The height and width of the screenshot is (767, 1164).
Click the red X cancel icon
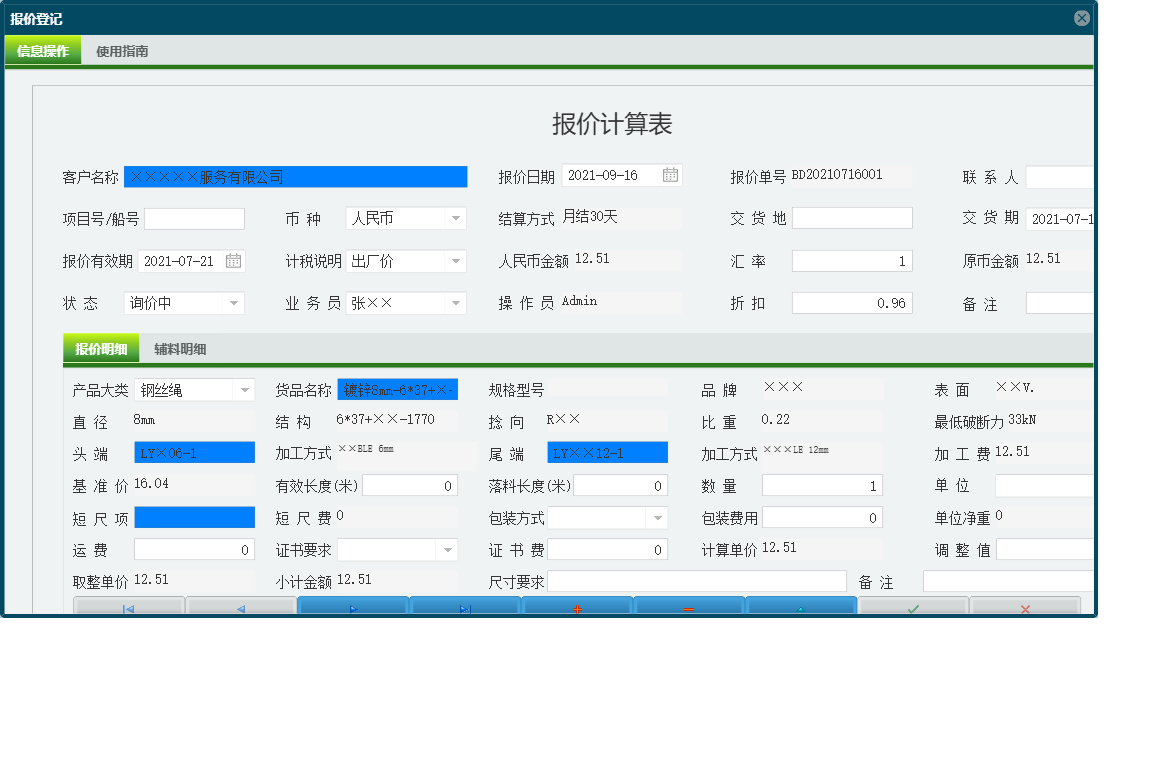pos(1025,606)
